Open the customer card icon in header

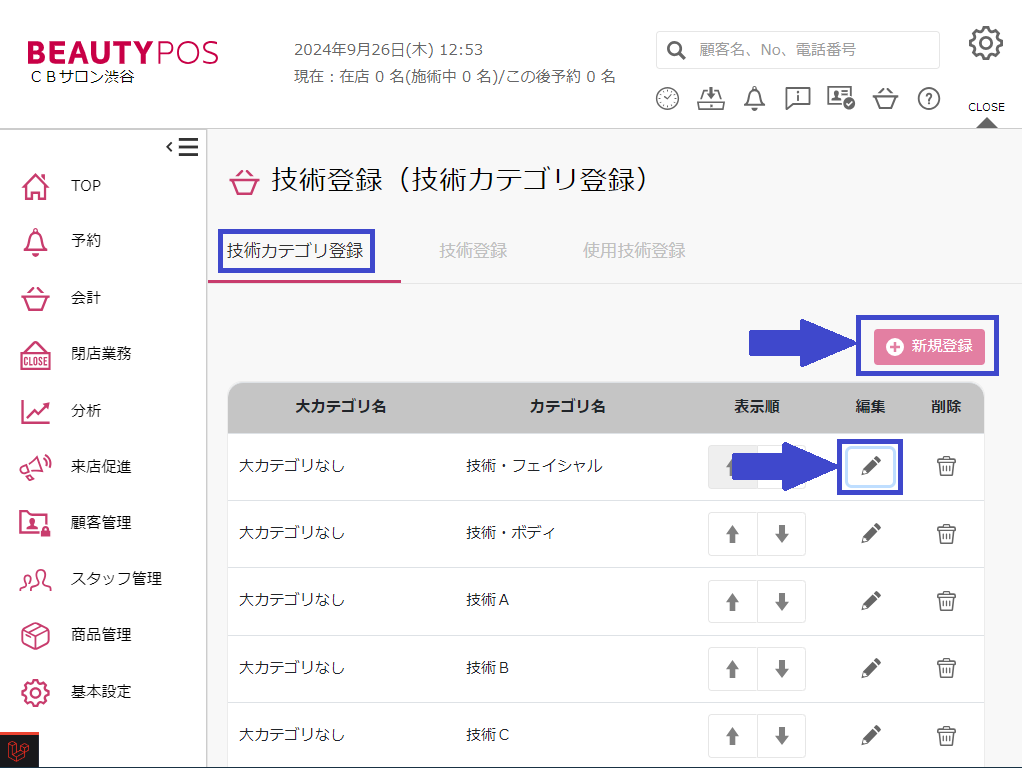click(x=840, y=98)
